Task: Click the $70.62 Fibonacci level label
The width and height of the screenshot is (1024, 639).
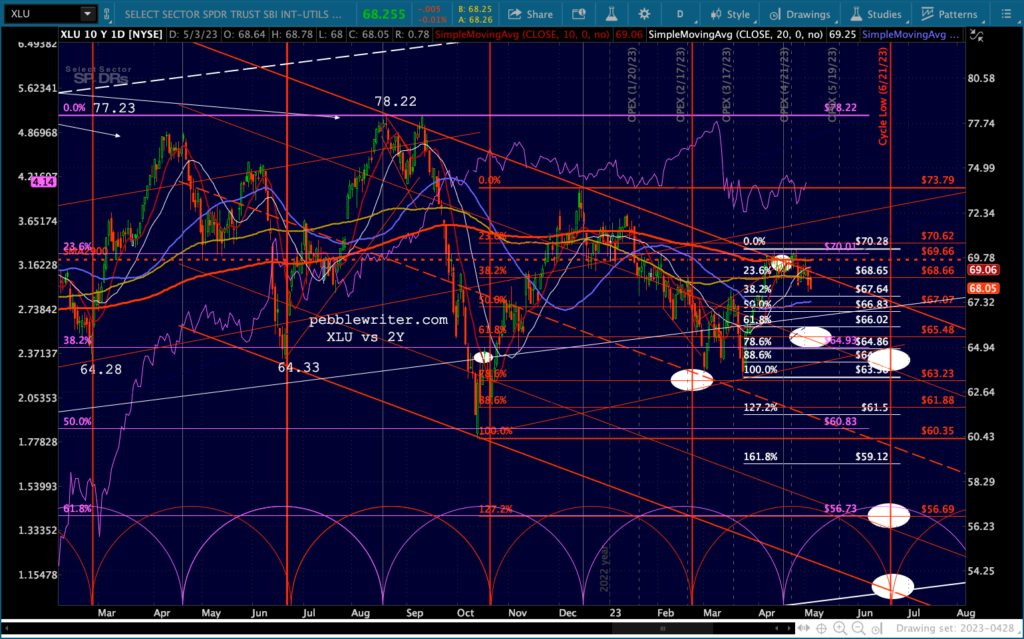Action: [938, 236]
